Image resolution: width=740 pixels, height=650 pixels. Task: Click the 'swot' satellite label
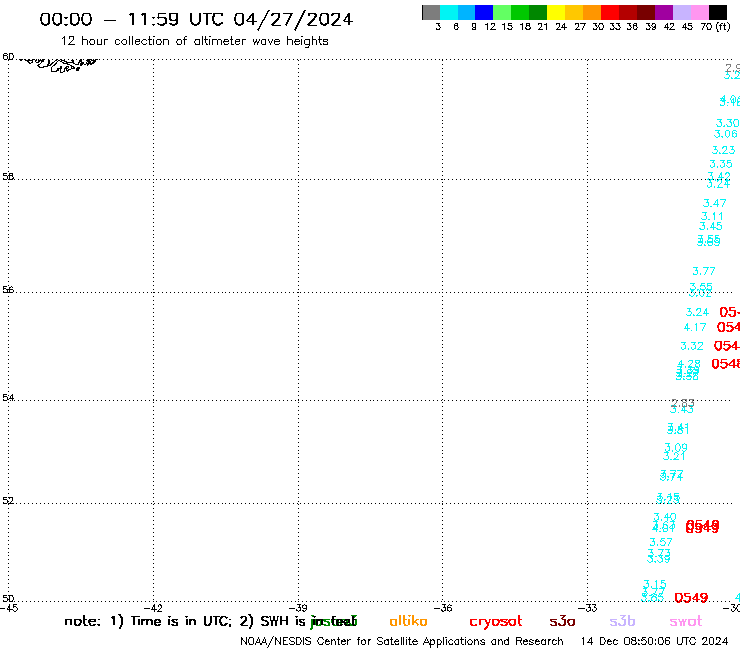click(686, 622)
